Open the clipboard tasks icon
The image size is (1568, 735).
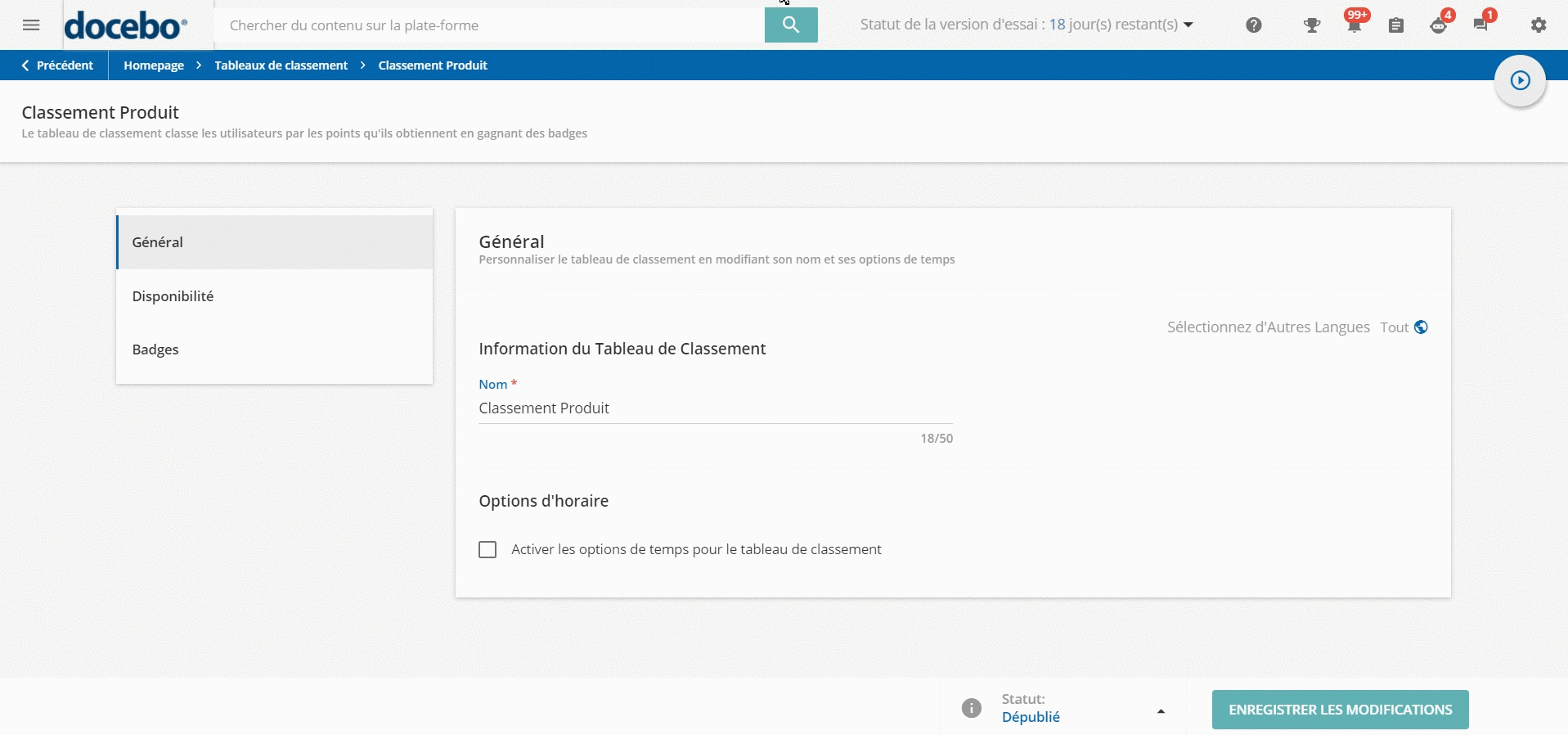pyautogui.click(x=1395, y=25)
